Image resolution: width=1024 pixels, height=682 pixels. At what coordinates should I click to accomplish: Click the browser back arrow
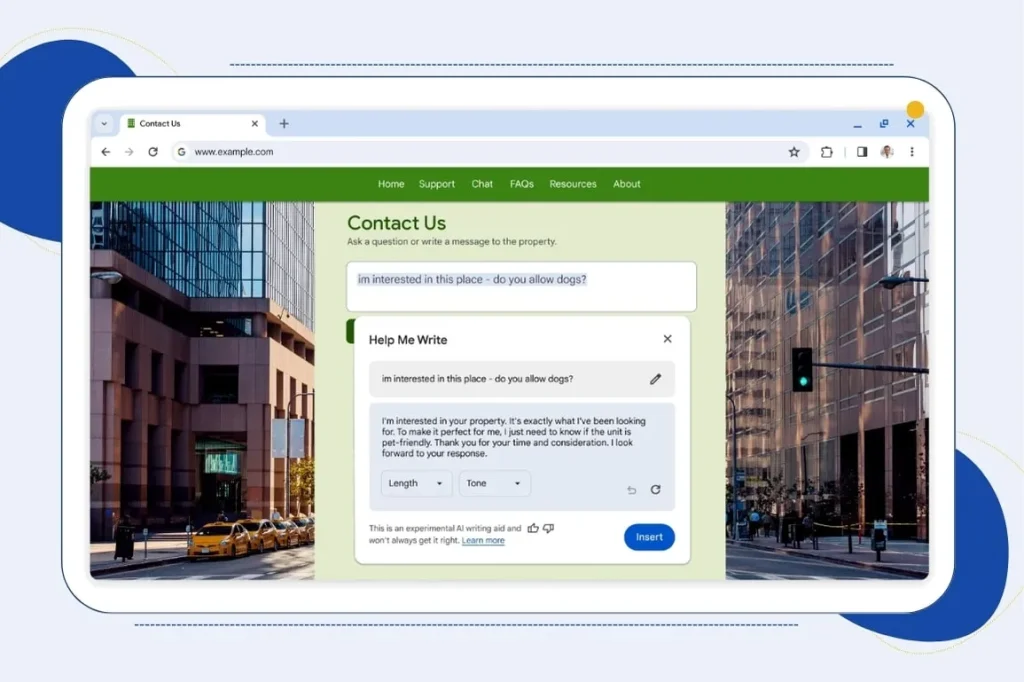tap(106, 152)
